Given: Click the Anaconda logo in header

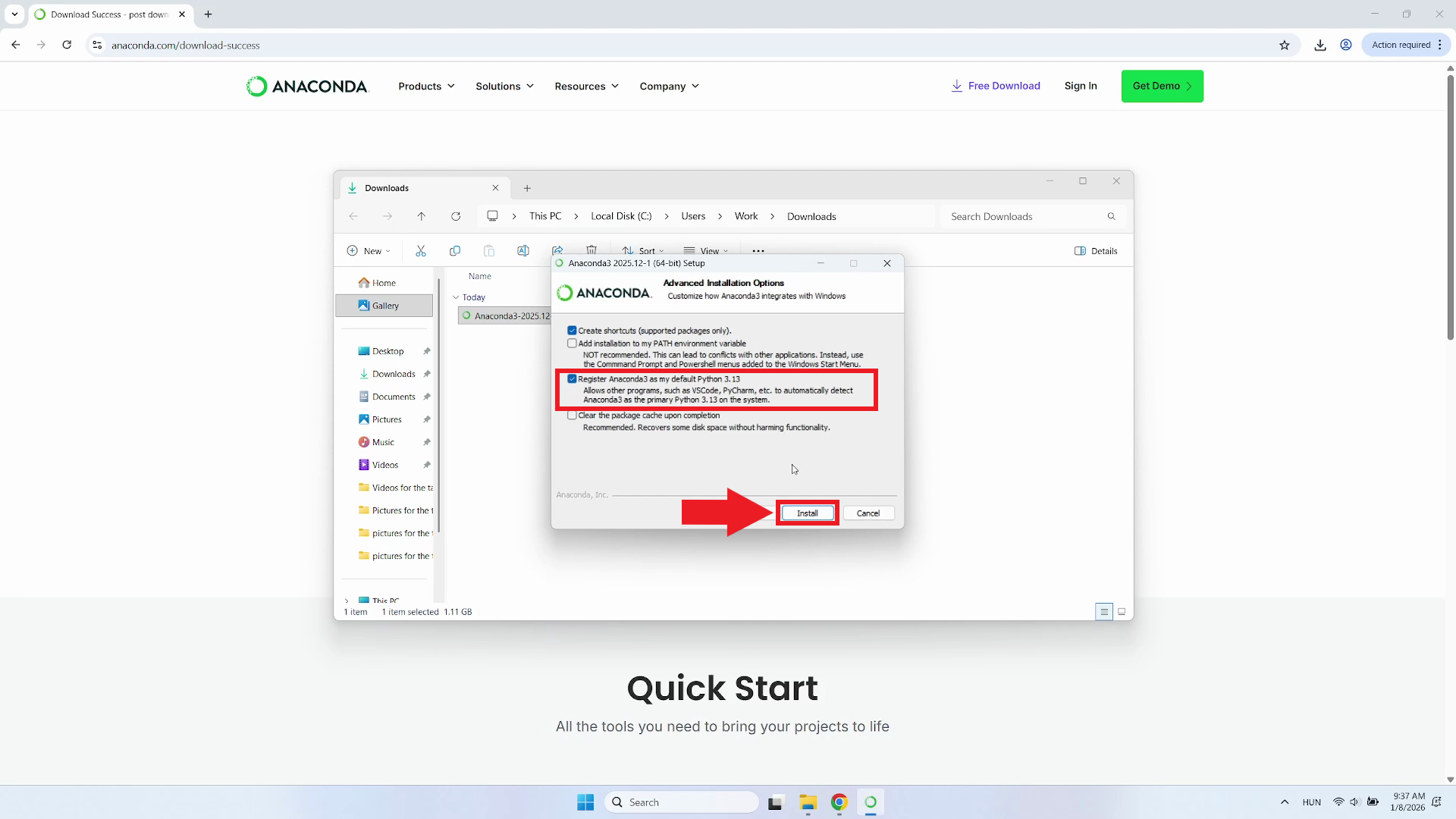Looking at the screenshot, I should [307, 86].
